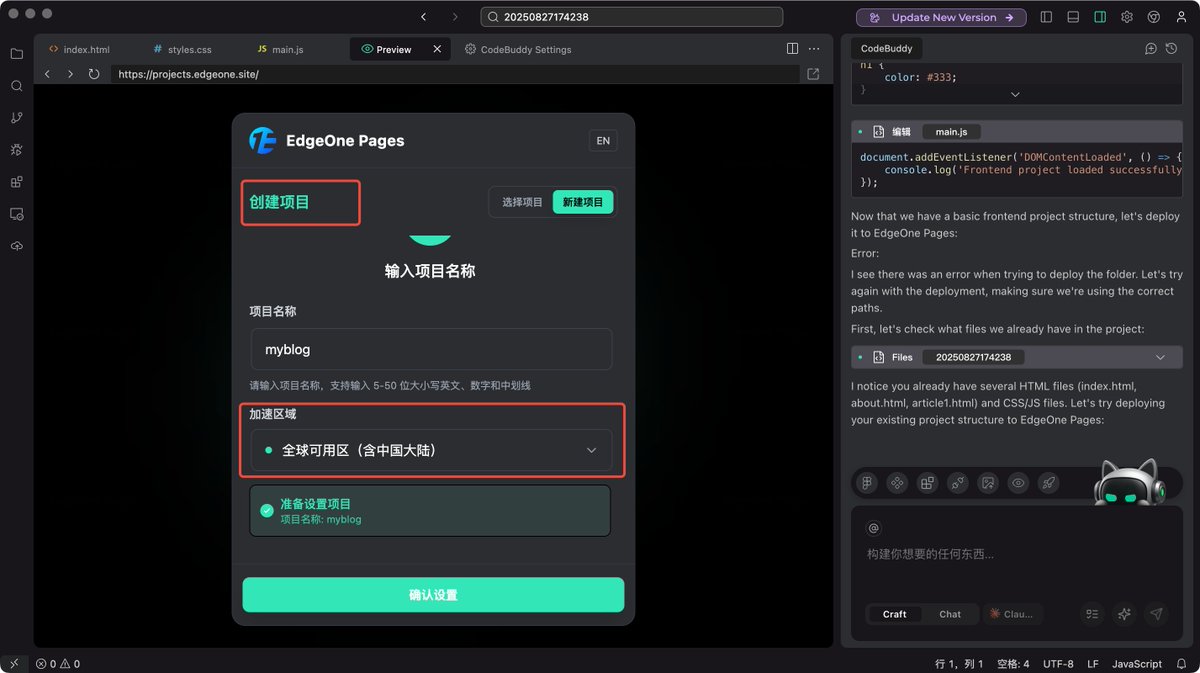Open editor more actions ellipsis
The height and width of the screenshot is (673, 1200).
coord(815,48)
